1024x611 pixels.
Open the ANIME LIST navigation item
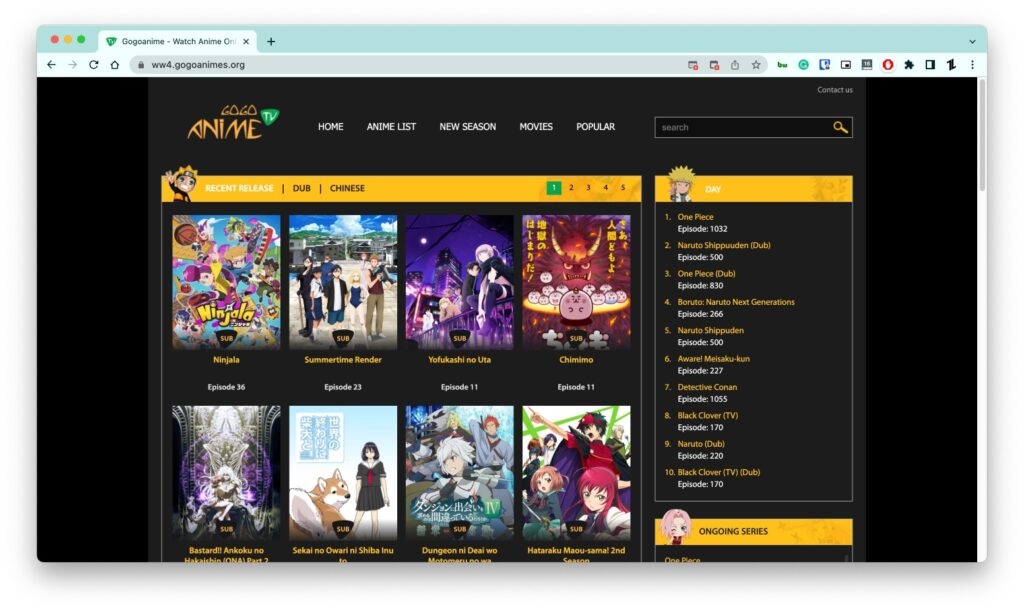pos(391,127)
